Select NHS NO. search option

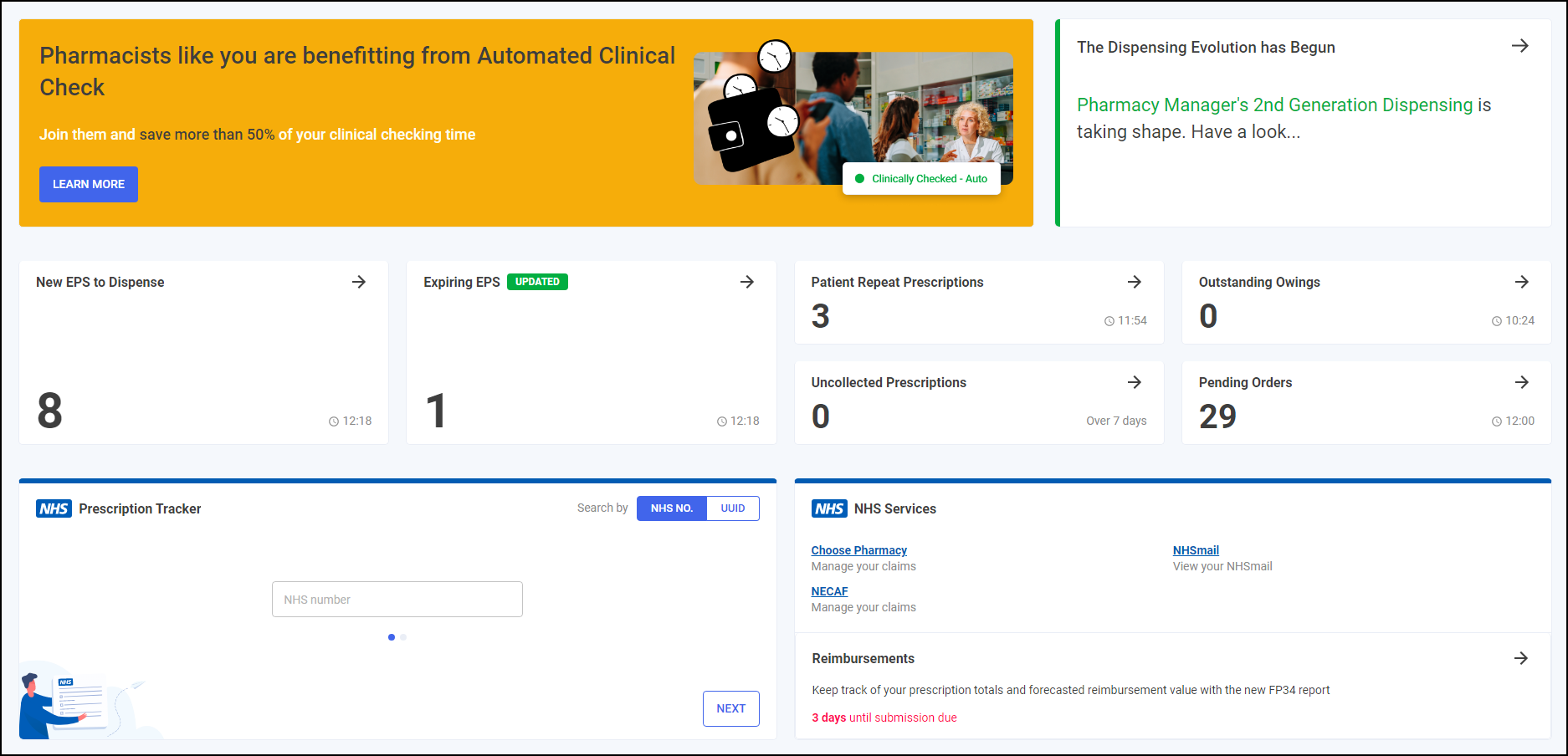[x=672, y=508]
